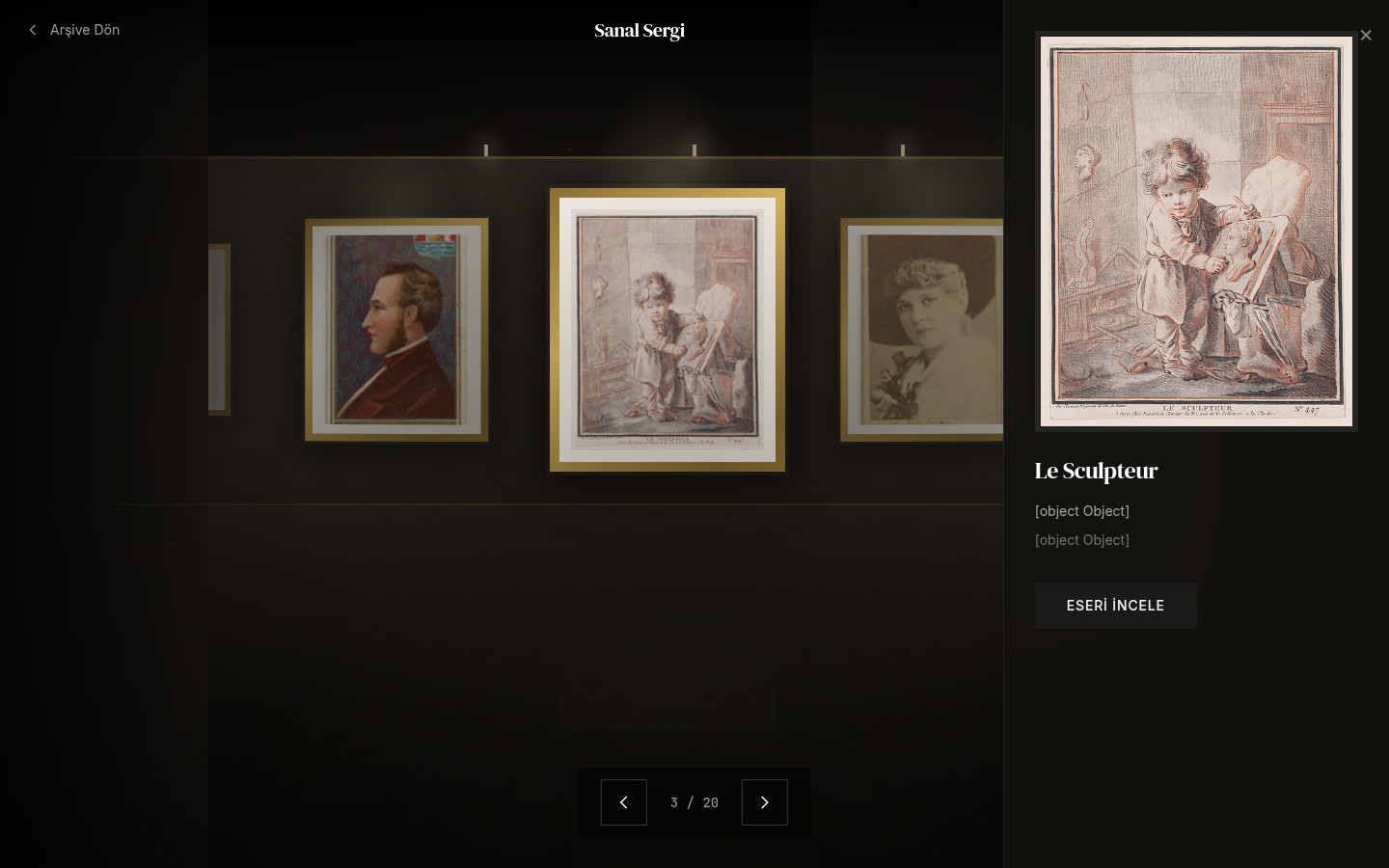Click the ESERİ İNCELE button
This screenshot has height=868, width=1389.
1116,606
